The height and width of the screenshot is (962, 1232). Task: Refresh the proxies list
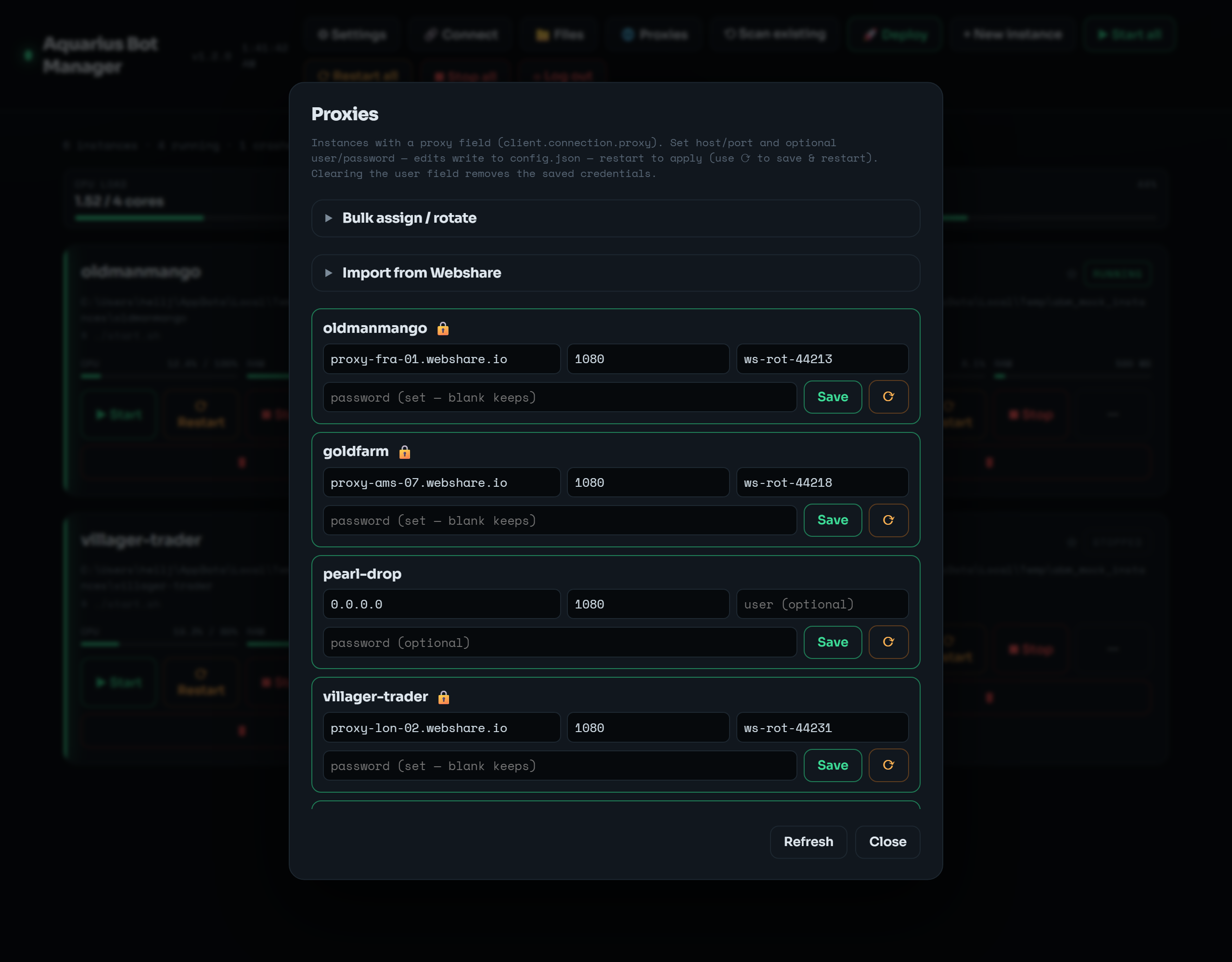tap(808, 842)
